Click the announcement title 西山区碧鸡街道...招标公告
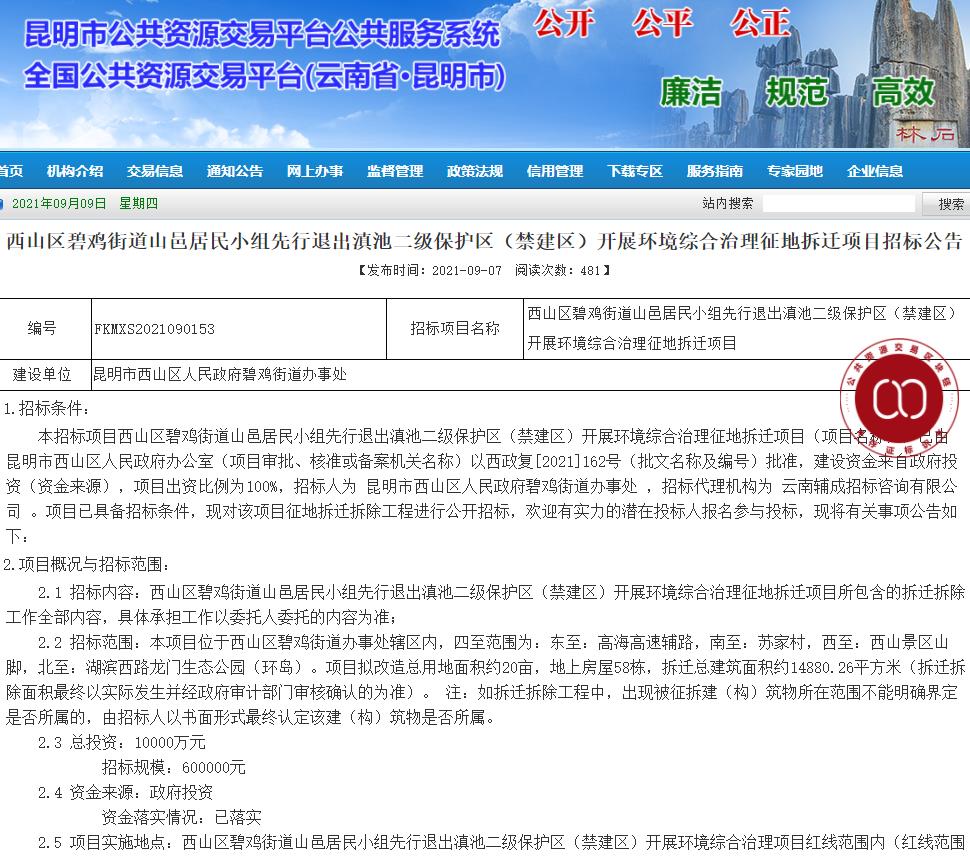 pyautogui.click(x=484, y=241)
